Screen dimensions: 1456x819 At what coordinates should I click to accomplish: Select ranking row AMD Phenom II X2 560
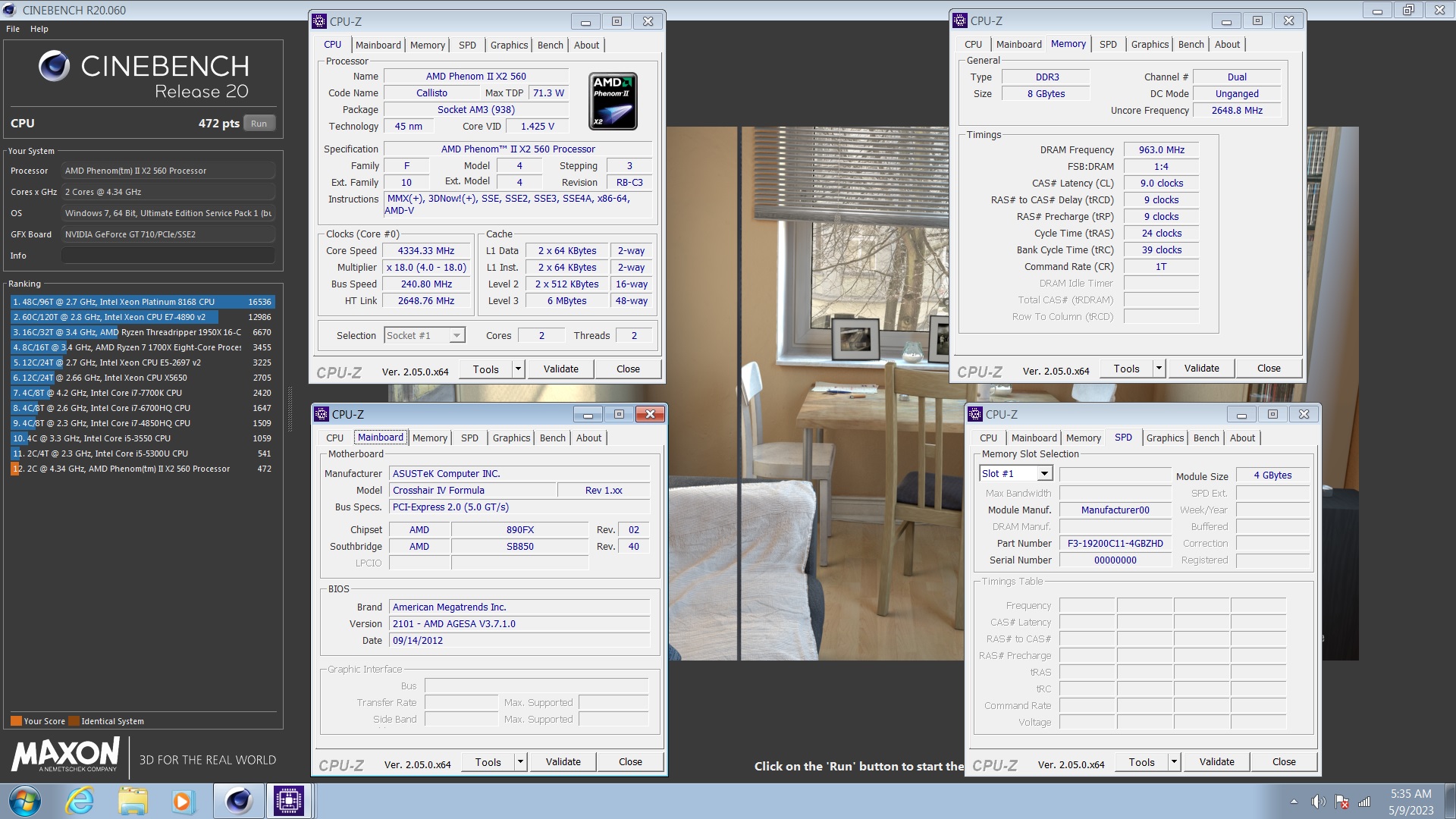pyautogui.click(x=142, y=469)
